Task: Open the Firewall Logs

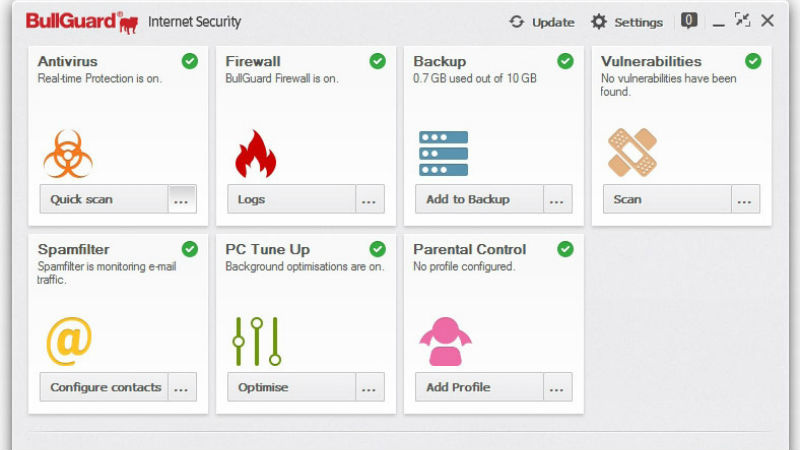Action: (x=291, y=199)
